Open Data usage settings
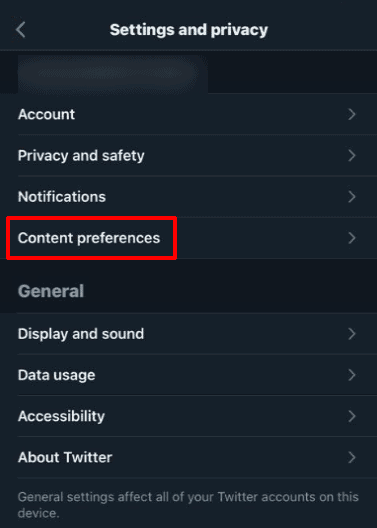Viewport: 377px width, 528px height. 188,375
